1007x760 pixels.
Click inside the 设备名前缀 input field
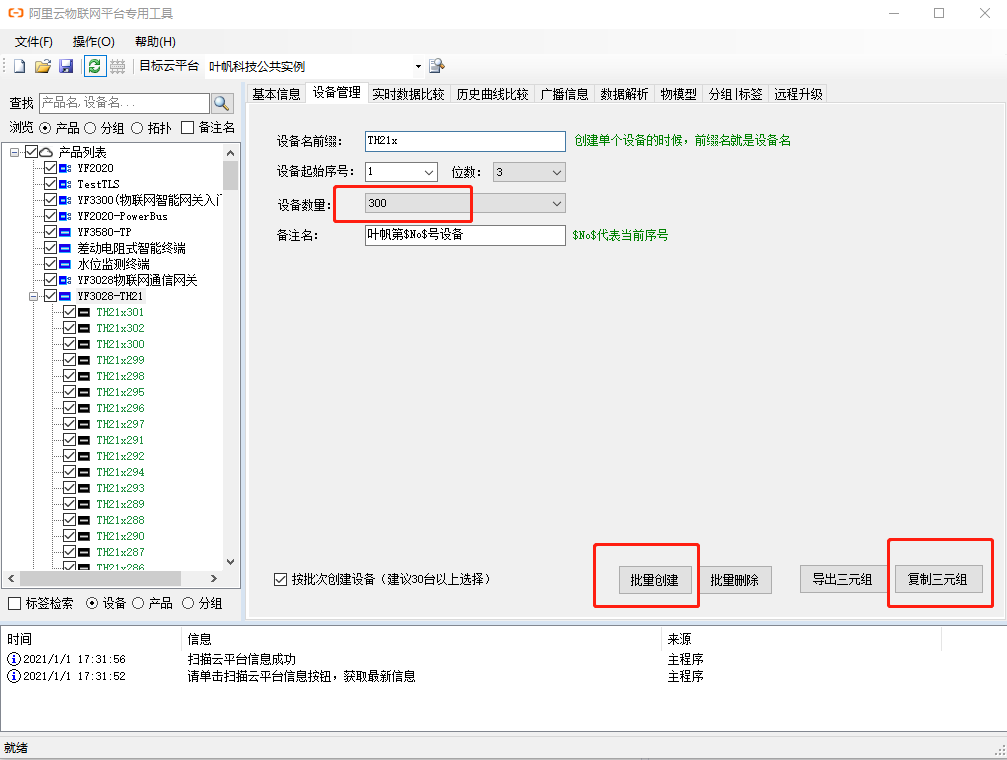[463, 141]
